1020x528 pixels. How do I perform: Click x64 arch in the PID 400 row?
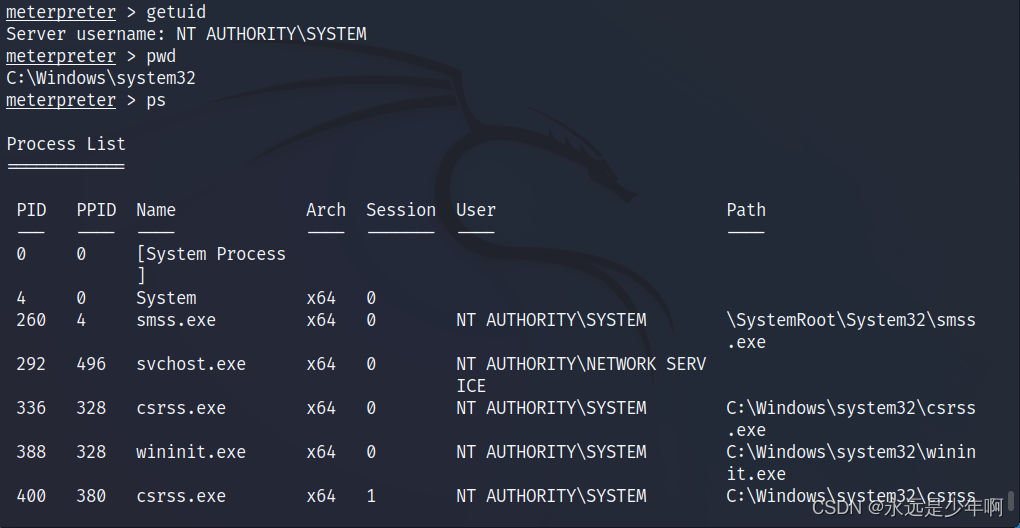(321, 496)
